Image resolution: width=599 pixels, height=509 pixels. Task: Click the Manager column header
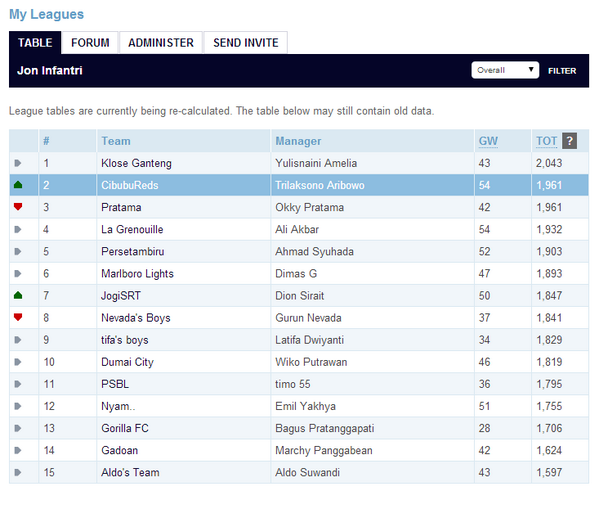click(298, 141)
